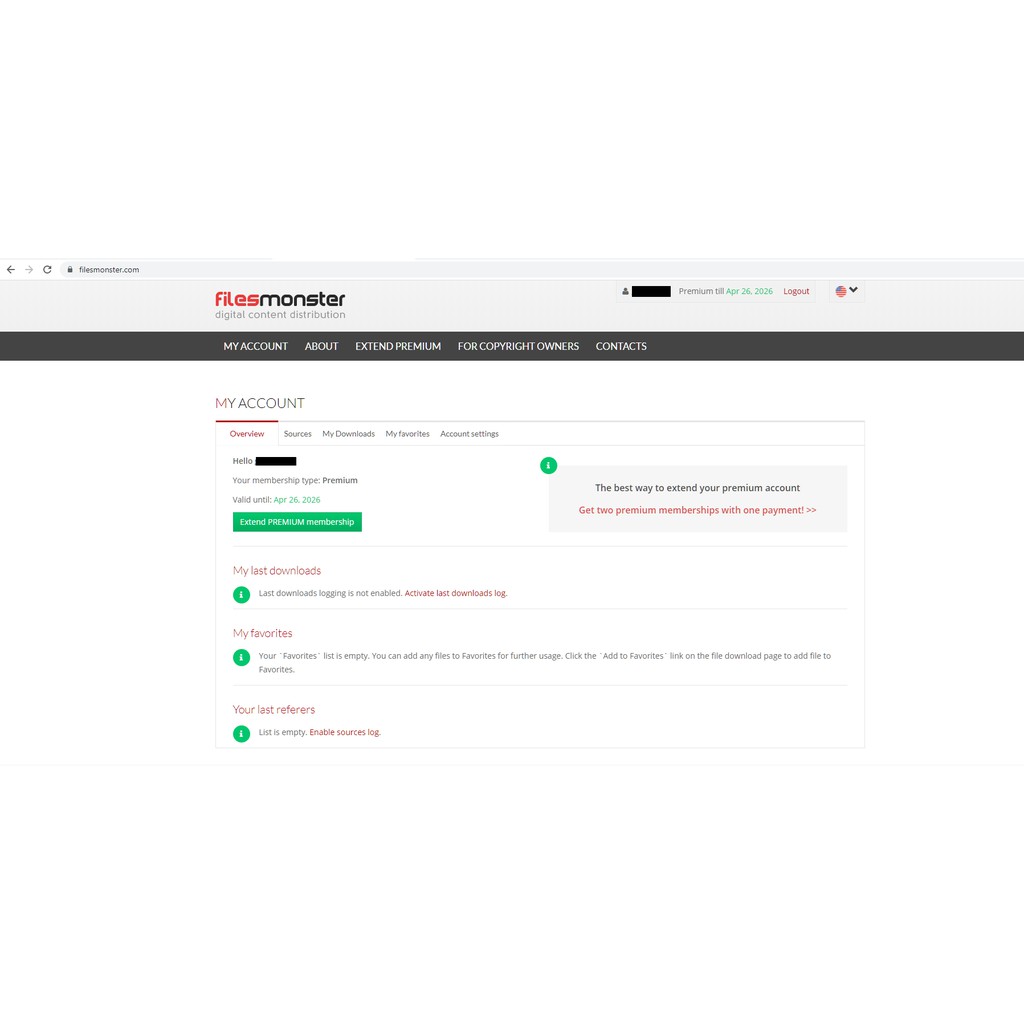Click info icon under Your last referers
Image resolution: width=1024 pixels, height=1024 pixels.
click(241, 733)
